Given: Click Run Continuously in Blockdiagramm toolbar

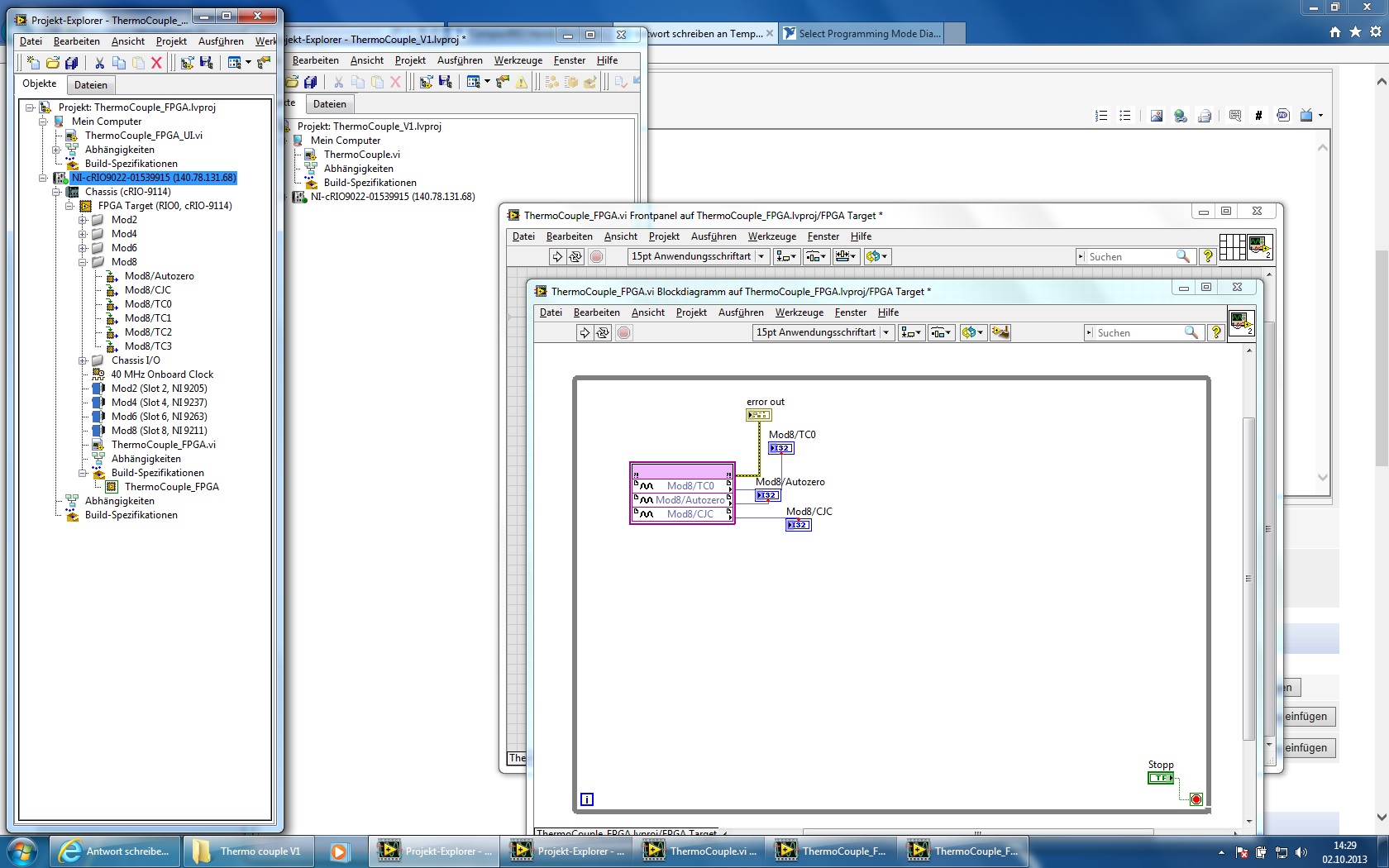Looking at the screenshot, I should [x=604, y=332].
